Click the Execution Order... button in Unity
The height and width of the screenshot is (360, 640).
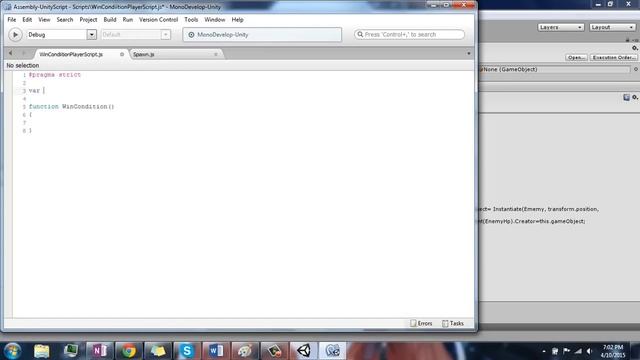point(613,58)
